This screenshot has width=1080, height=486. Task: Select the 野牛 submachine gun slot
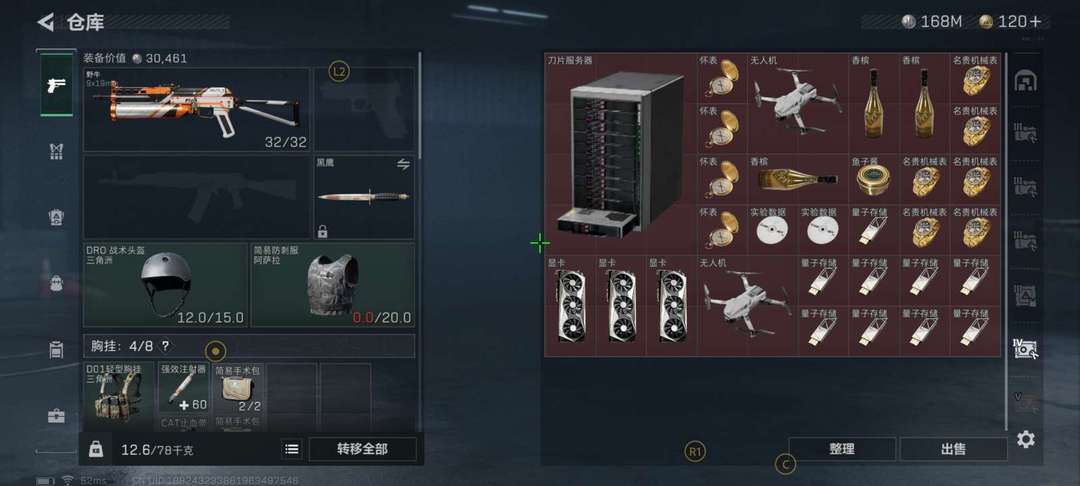196,109
